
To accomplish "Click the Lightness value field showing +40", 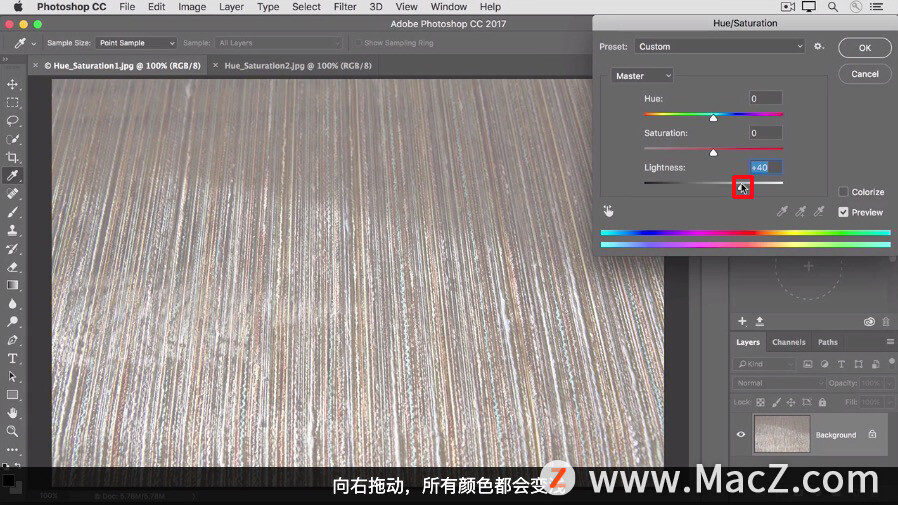I will coord(766,167).
